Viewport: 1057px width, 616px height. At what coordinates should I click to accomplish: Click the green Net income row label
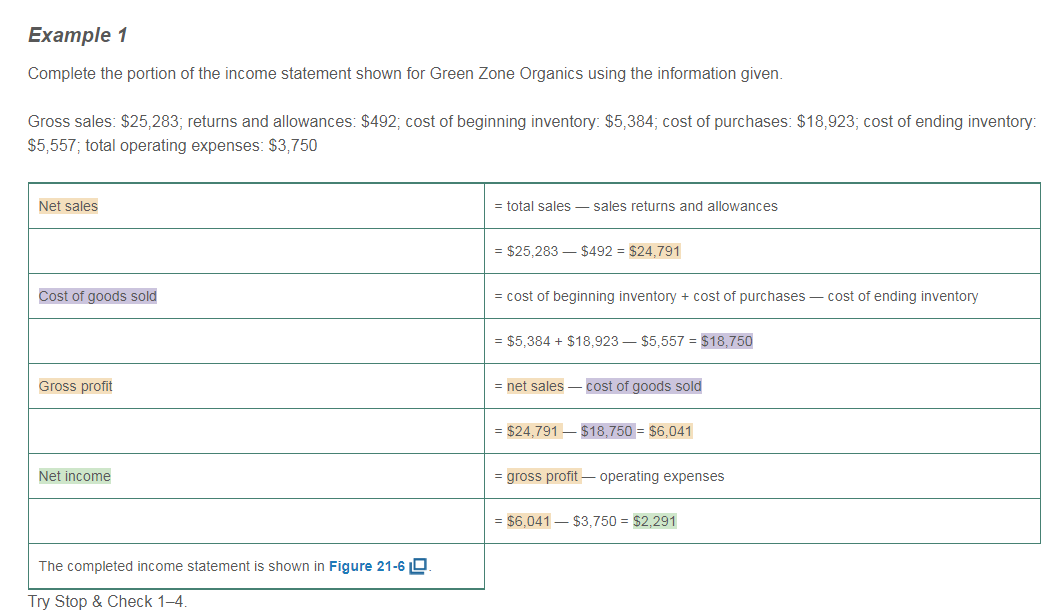(74, 476)
